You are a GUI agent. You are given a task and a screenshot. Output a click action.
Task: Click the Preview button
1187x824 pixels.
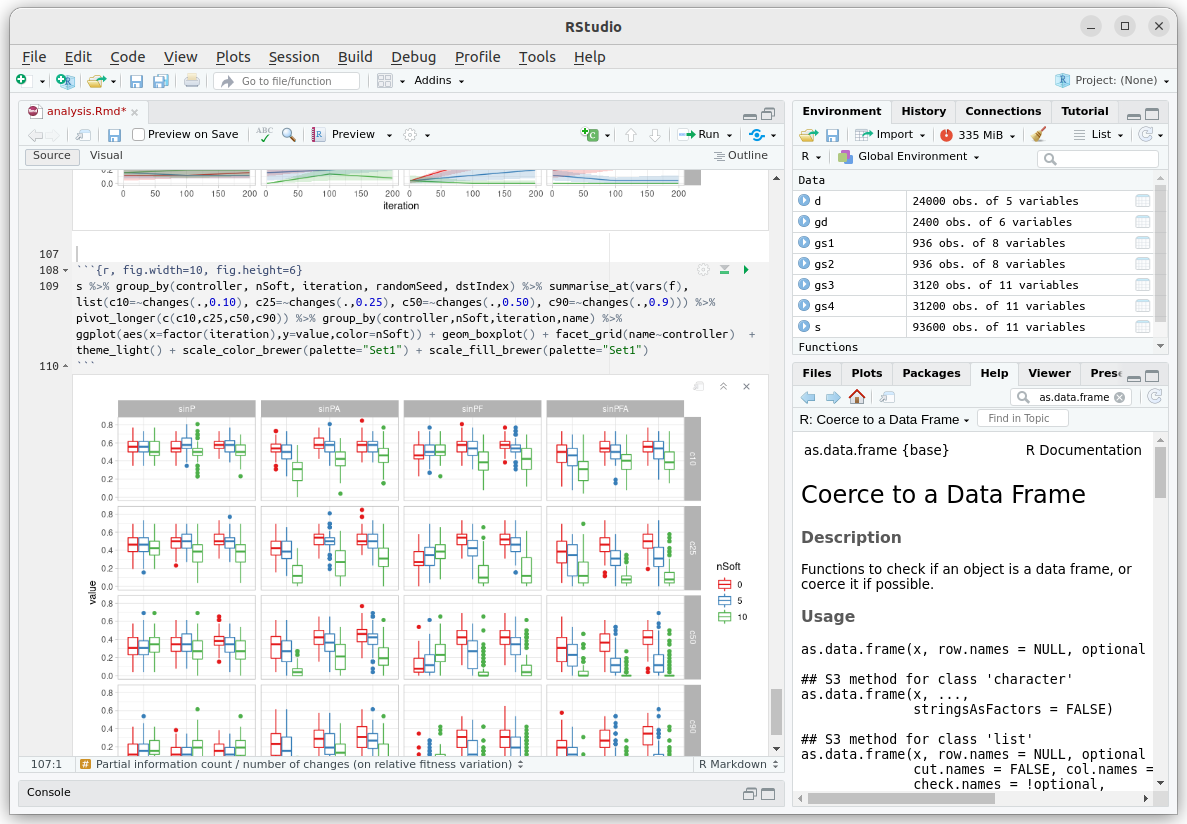click(344, 134)
